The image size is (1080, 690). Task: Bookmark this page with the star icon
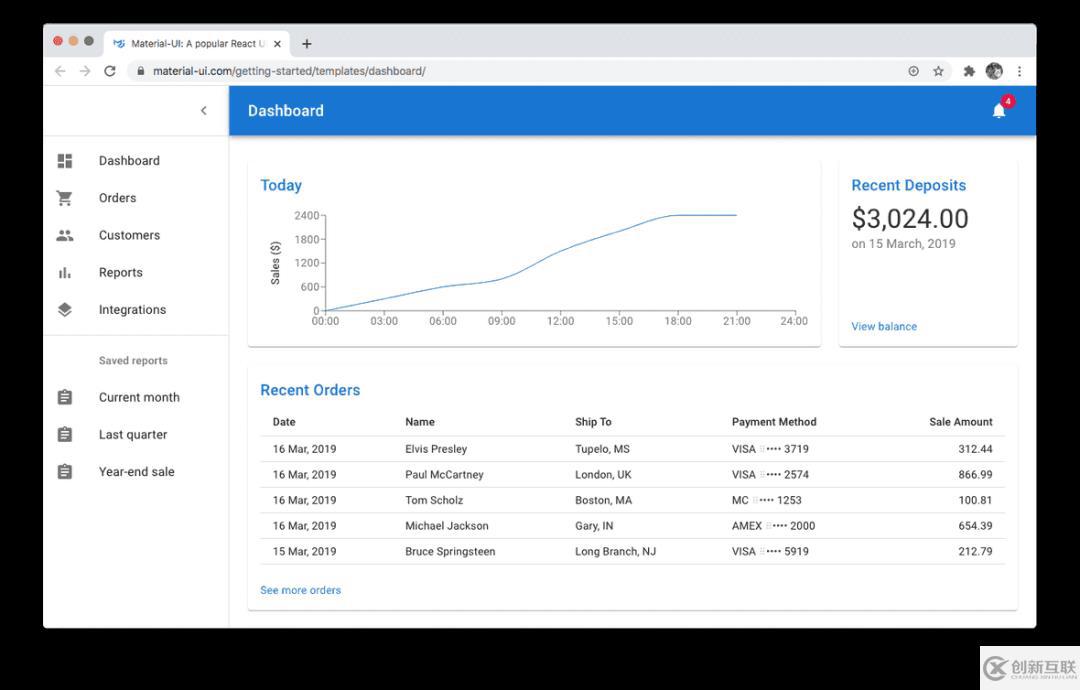click(938, 71)
